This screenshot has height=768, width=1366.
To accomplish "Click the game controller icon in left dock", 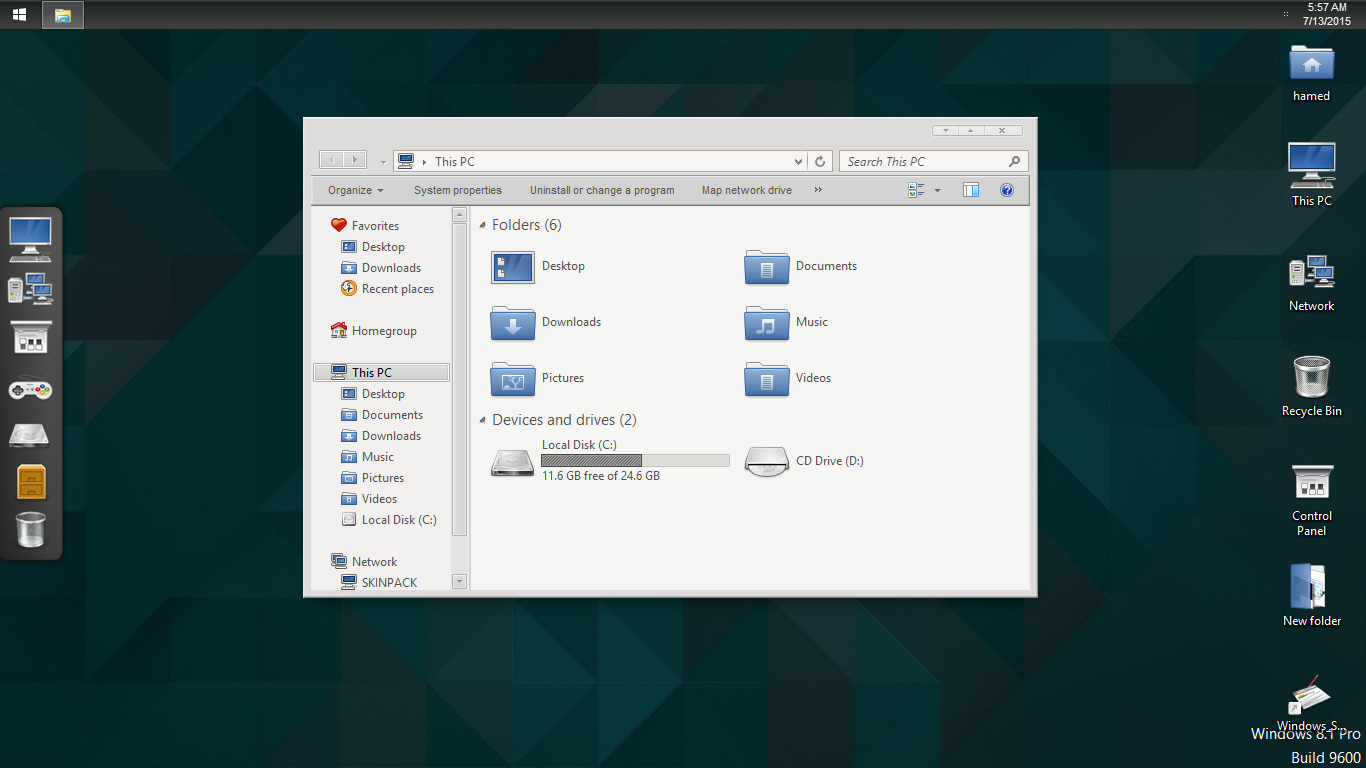I will click(x=30, y=388).
